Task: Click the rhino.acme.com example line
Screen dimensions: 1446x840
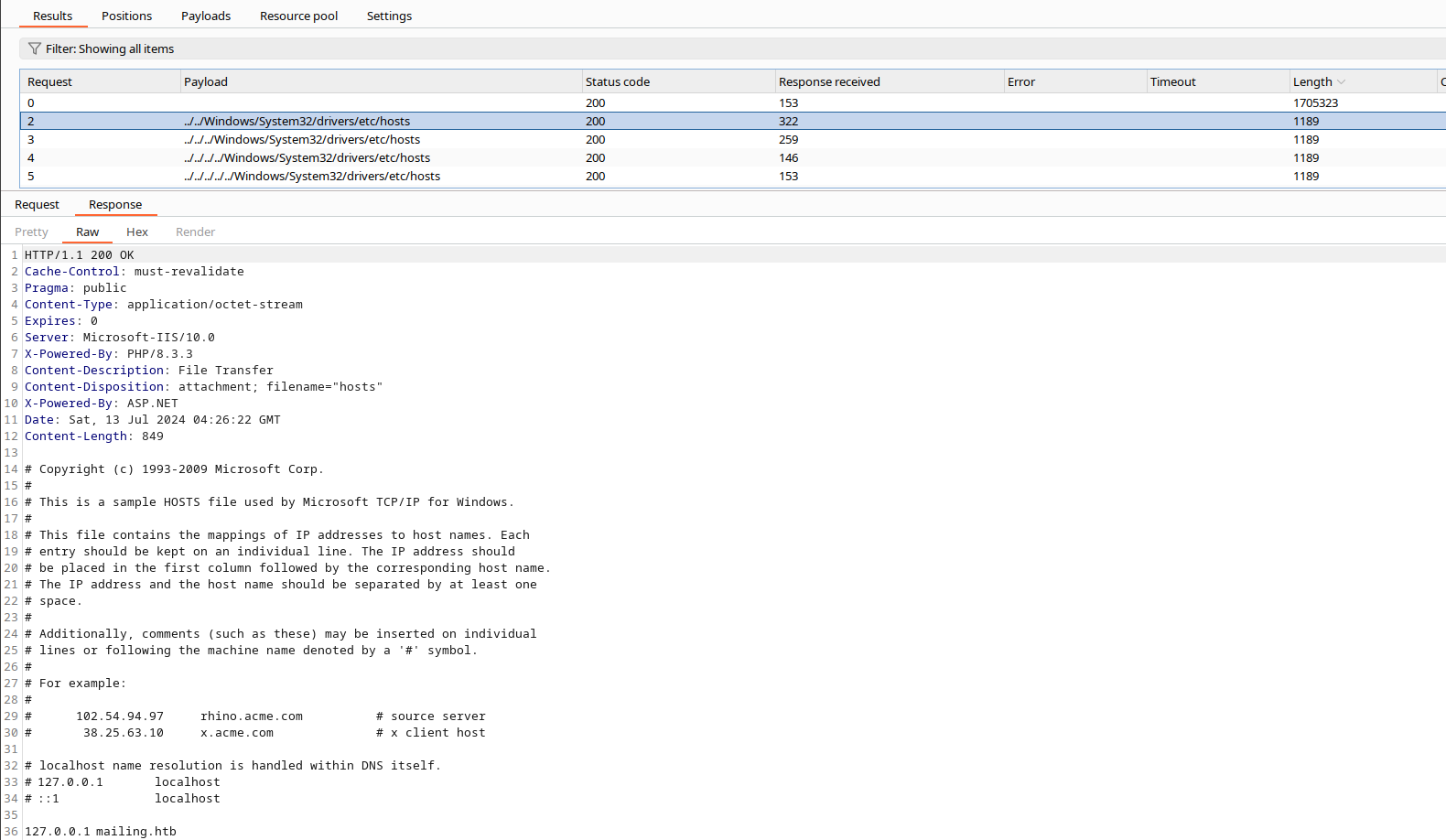Action: (x=255, y=716)
